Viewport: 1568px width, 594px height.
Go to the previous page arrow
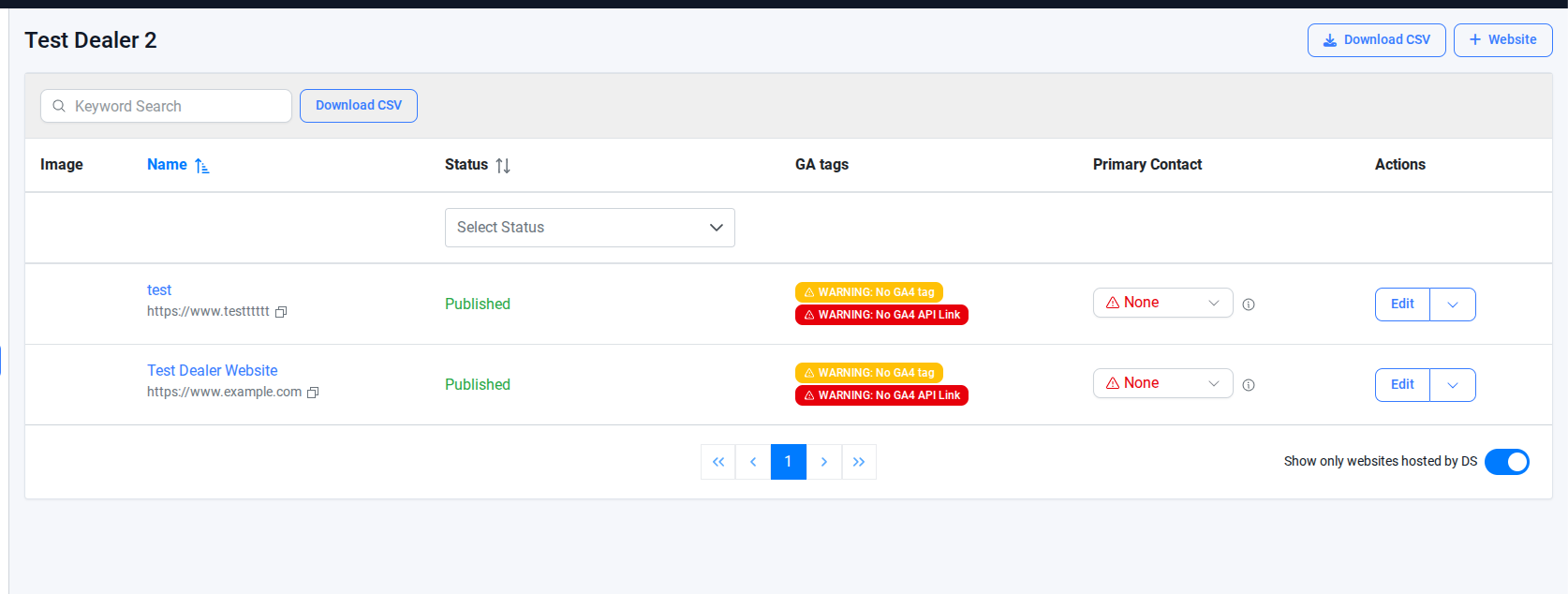coord(753,462)
